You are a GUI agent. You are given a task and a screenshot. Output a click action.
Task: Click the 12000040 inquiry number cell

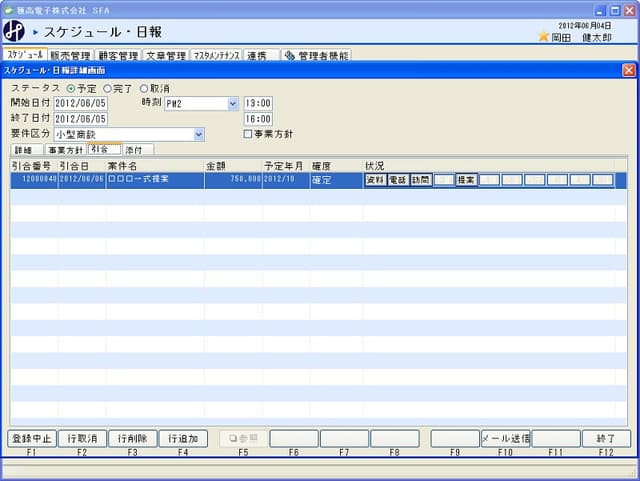tap(34, 180)
